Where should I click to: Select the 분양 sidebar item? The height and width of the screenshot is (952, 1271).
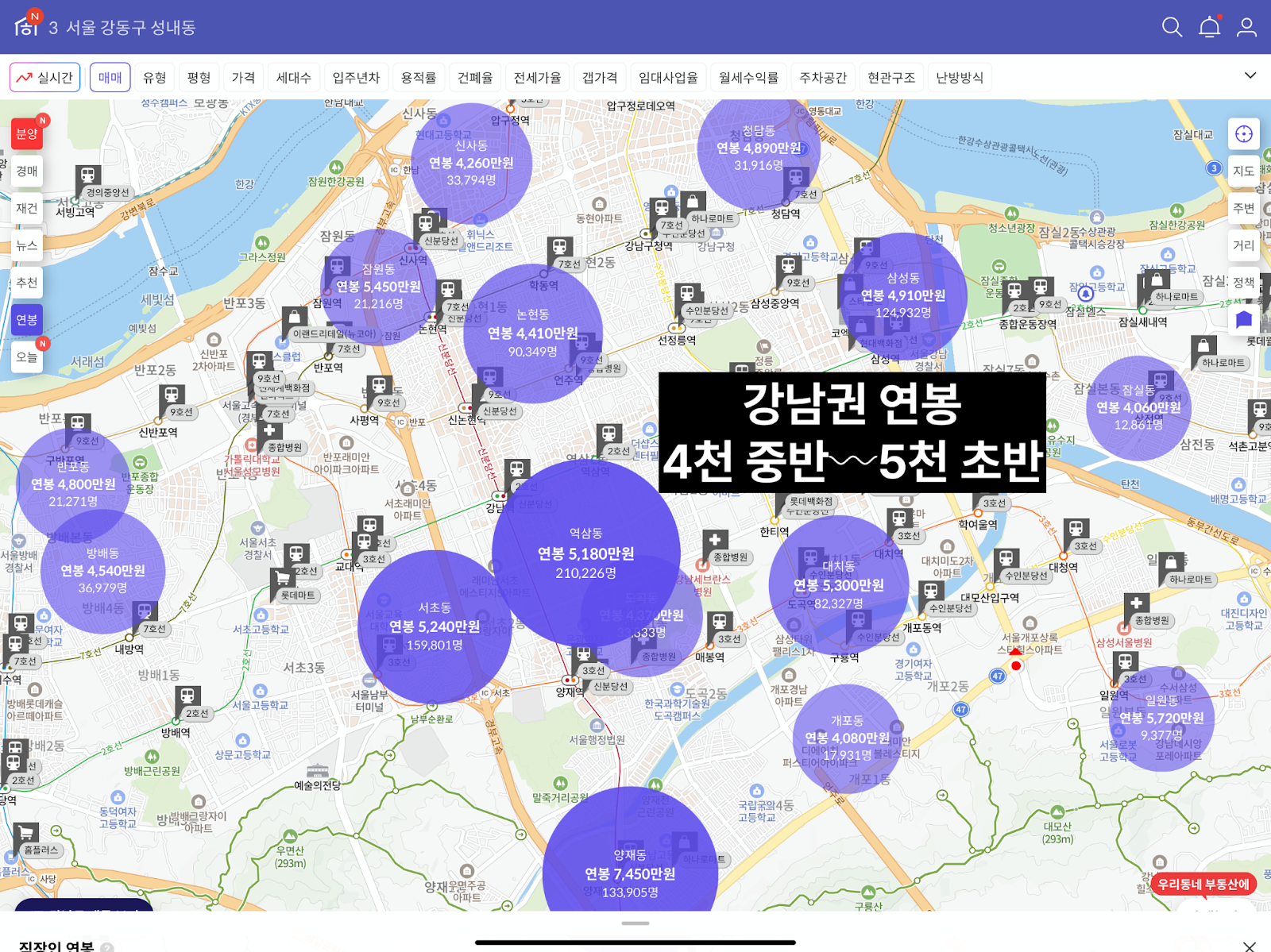pos(27,134)
